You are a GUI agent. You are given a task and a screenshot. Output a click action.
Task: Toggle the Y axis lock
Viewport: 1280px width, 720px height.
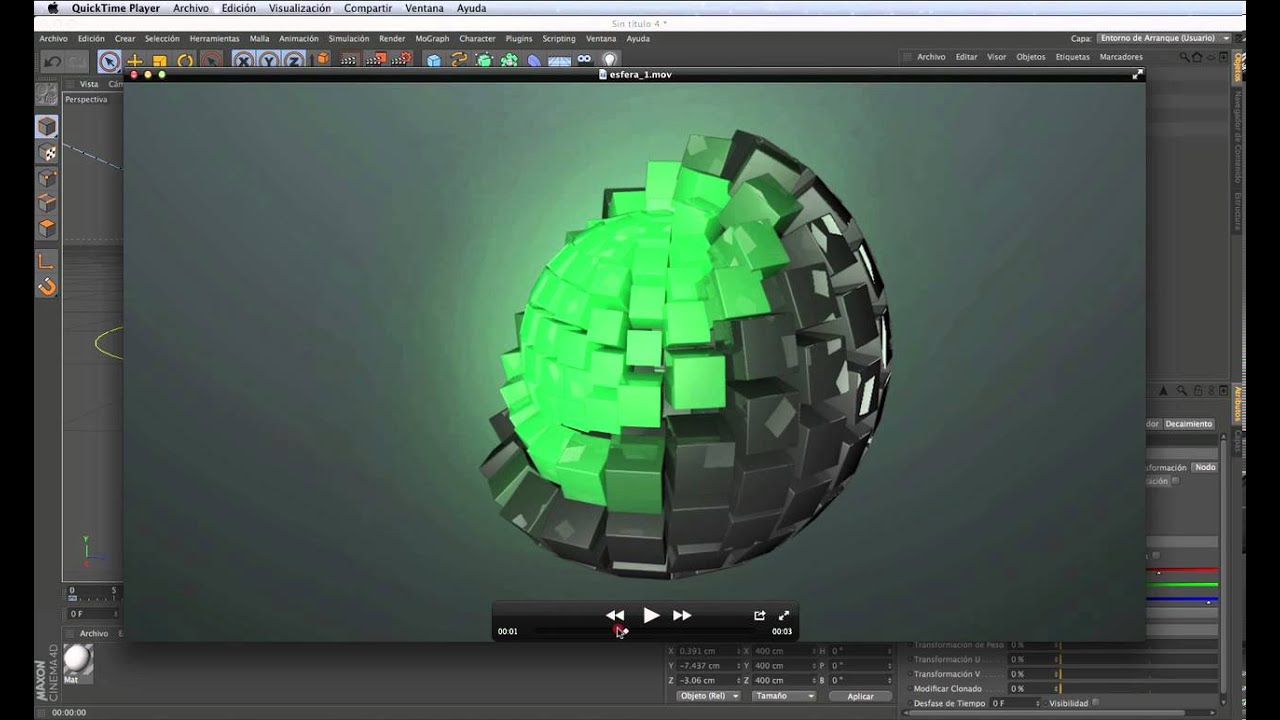(x=268, y=61)
